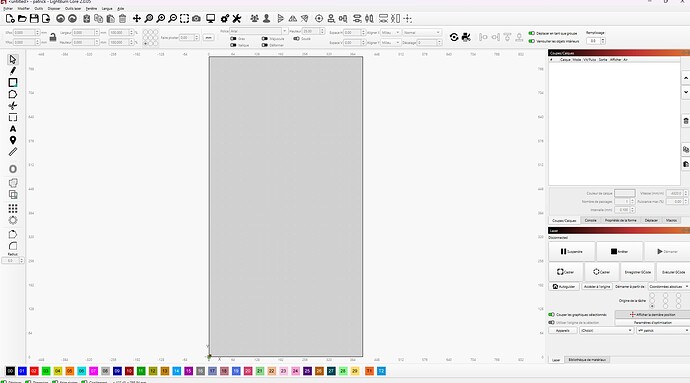Open the camera capture icon
Viewport: 690px width, 383px height.
click(x=196, y=18)
